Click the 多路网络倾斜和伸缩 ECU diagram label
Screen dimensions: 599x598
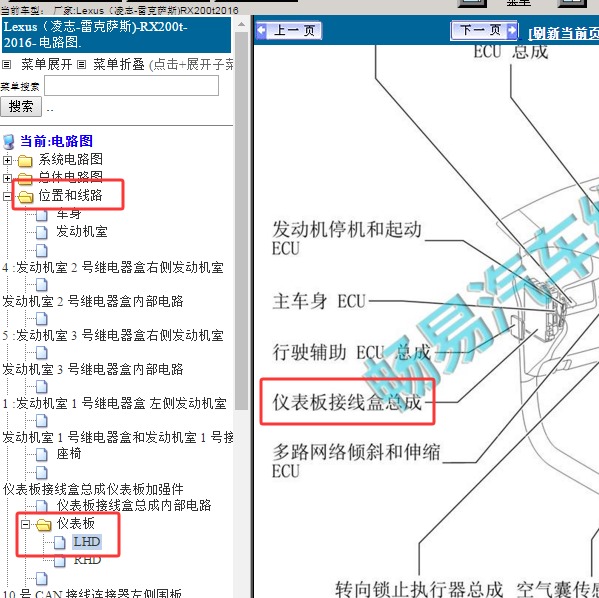pyautogui.click(x=356, y=461)
